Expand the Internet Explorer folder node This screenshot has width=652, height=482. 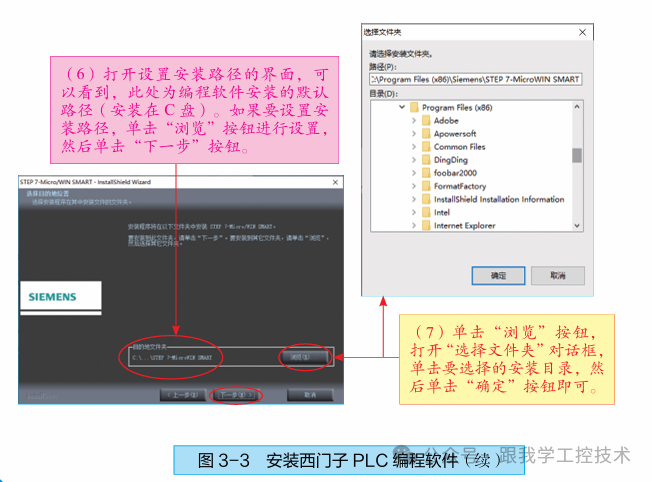click(414, 226)
